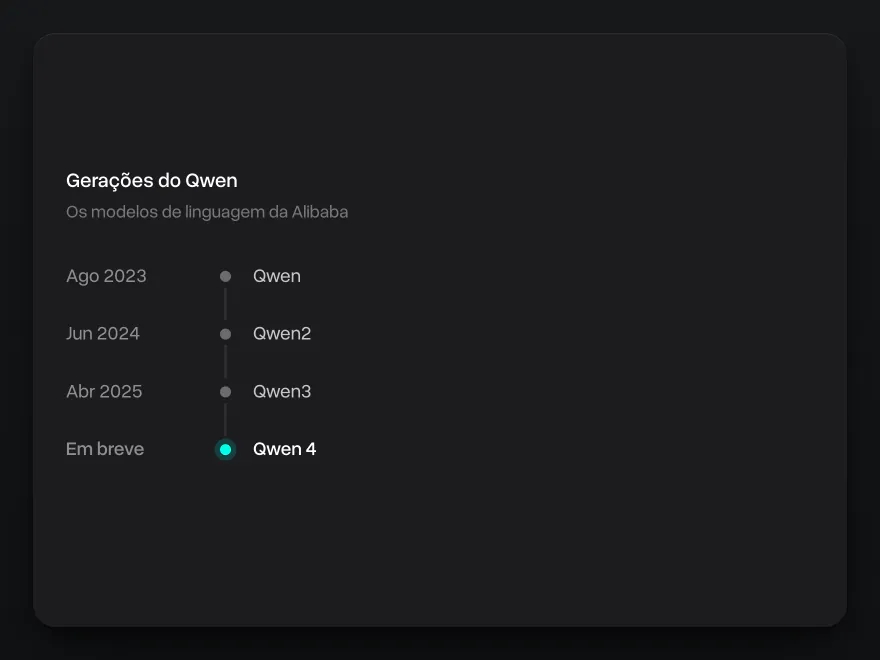Select the Qwen3 timeline marker dot
This screenshot has width=880, height=660.
pos(225,392)
